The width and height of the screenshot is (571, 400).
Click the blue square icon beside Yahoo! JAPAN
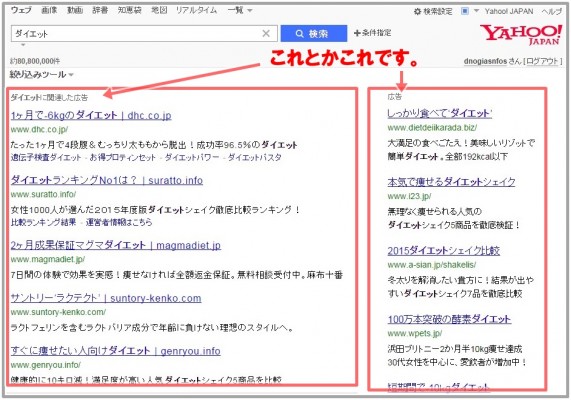click(465, 11)
